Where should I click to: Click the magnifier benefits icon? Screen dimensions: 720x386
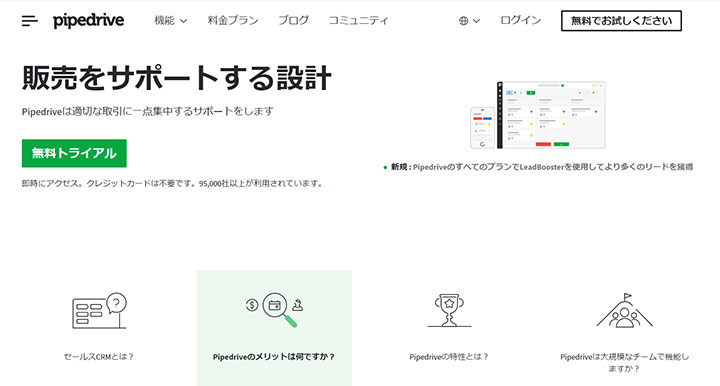coord(275,309)
